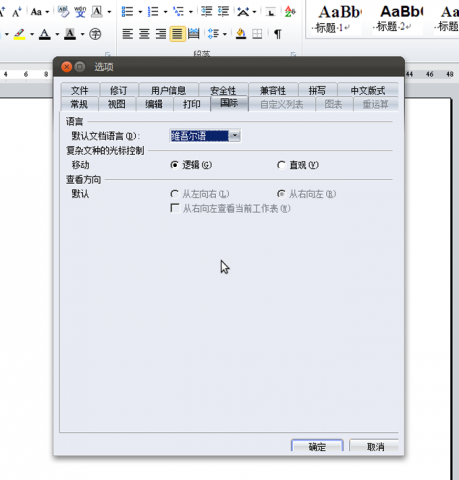
Task: Open the 默认文档语言 dropdown list
Action: (235, 136)
